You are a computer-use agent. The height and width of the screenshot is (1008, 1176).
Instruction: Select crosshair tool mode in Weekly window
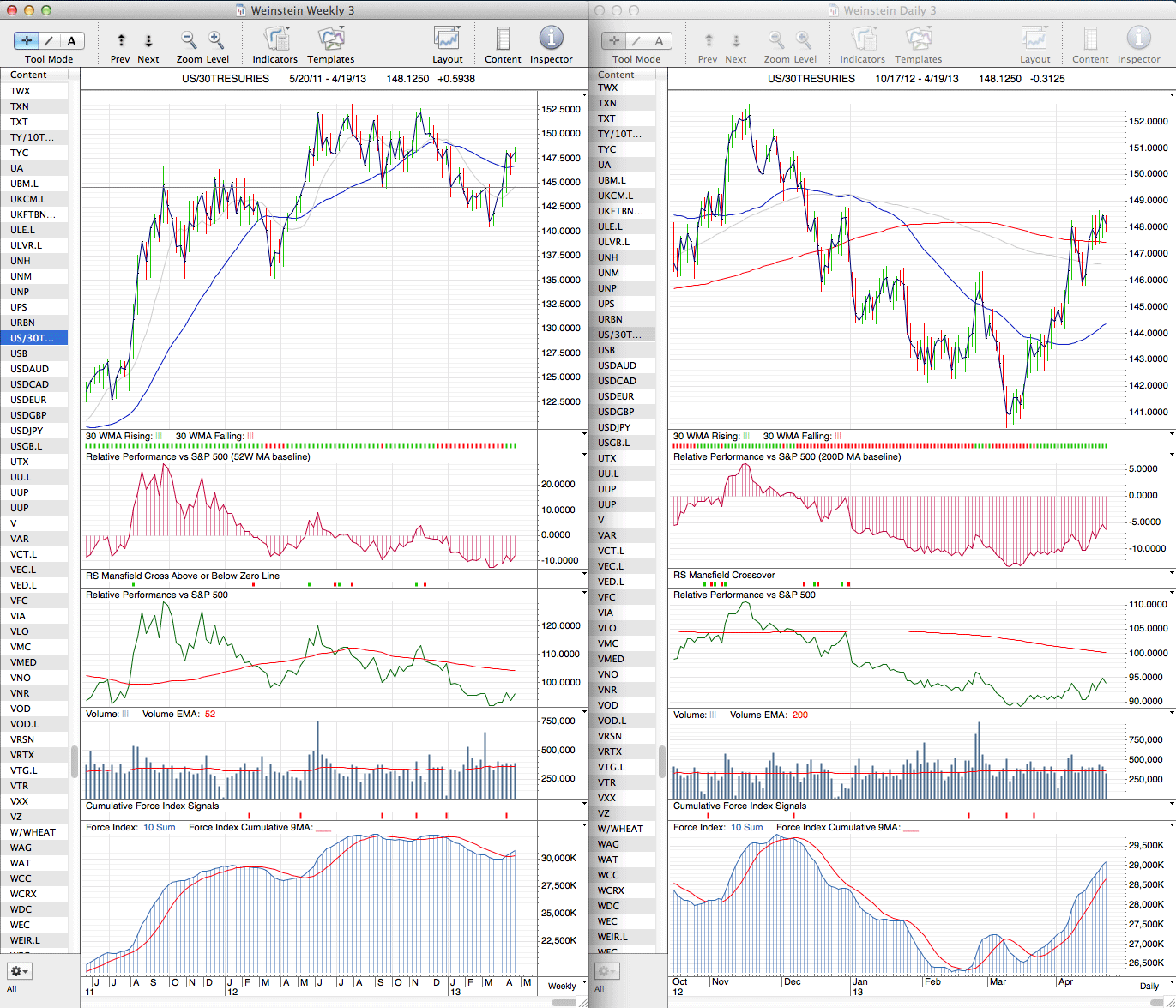(x=27, y=40)
